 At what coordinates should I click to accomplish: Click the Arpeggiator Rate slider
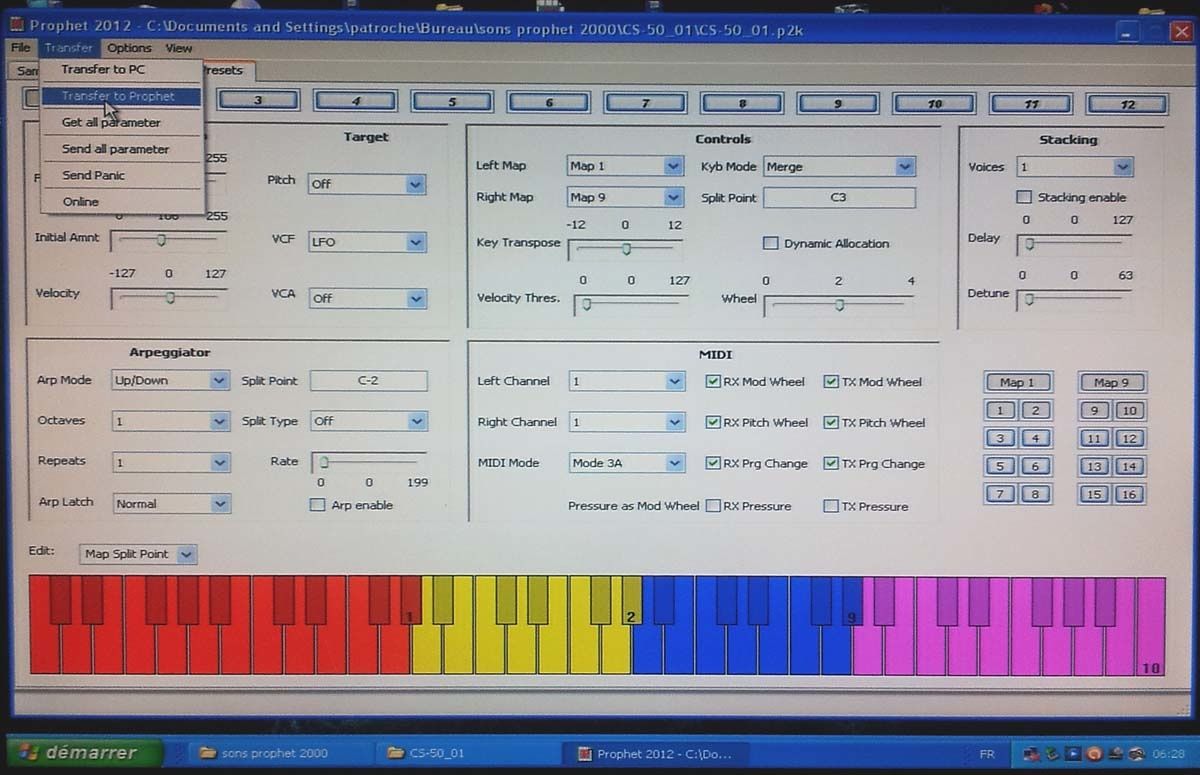point(370,462)
